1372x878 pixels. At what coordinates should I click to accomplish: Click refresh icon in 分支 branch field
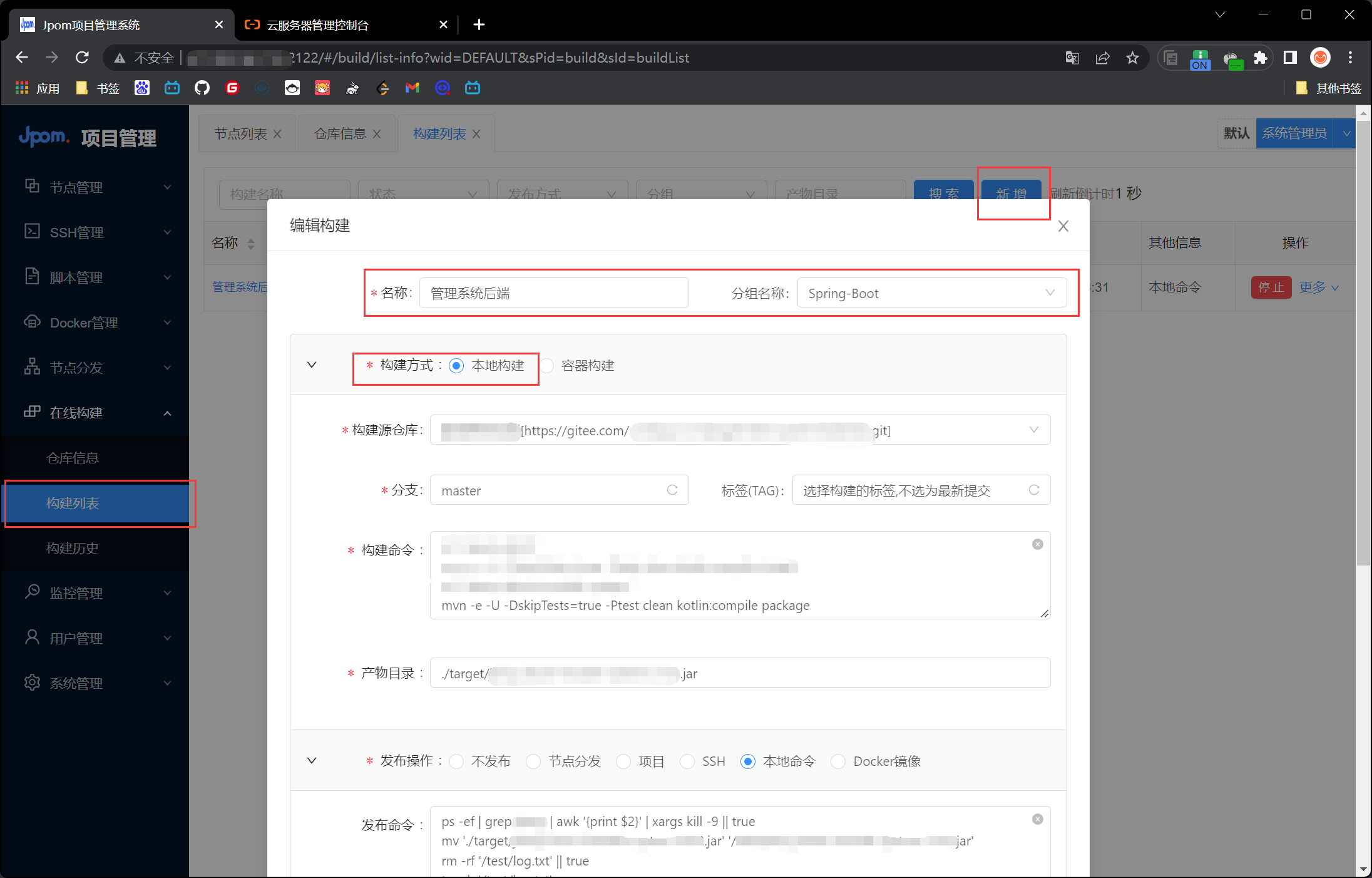(x=672, y=490)
